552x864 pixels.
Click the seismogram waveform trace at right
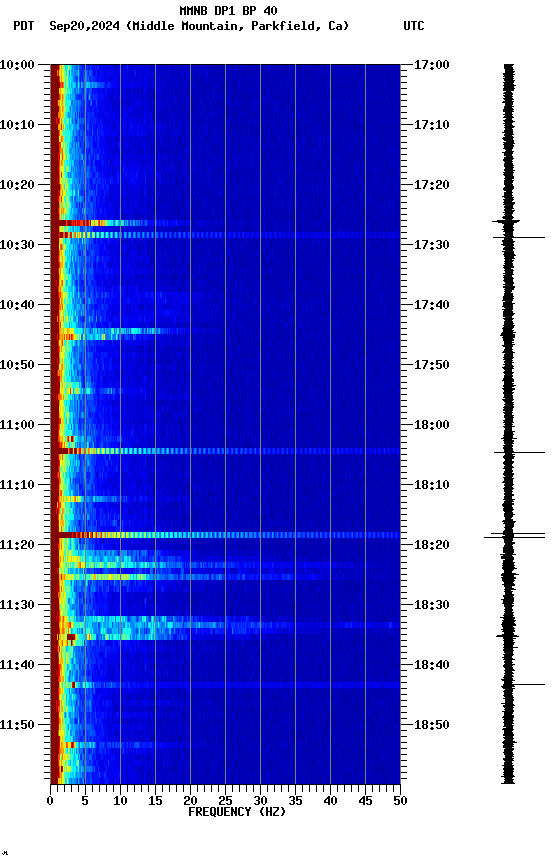pyautogui.click(x=508, y=423)
